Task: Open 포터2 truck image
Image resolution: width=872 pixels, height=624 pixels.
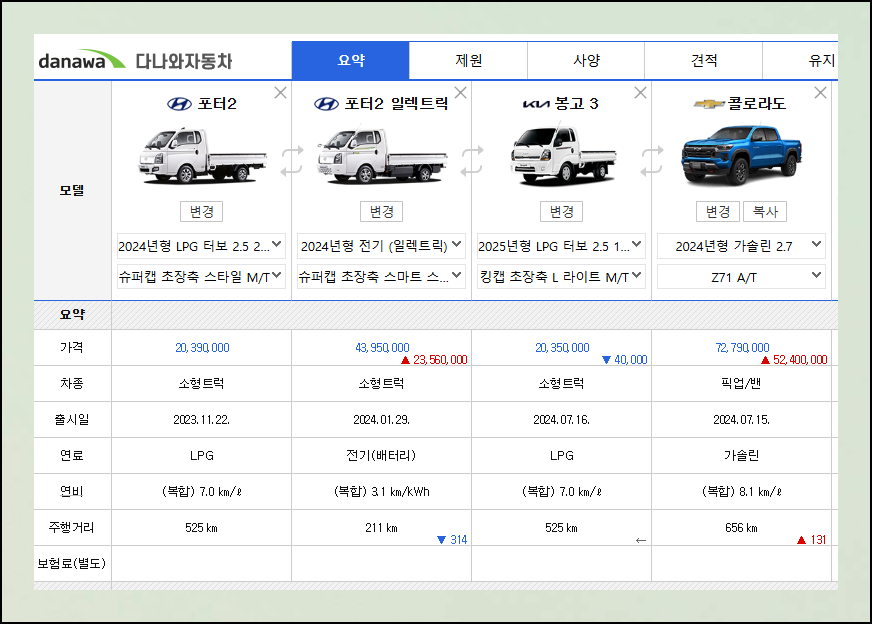Action: pyautogui.click(x=201, y=156)
